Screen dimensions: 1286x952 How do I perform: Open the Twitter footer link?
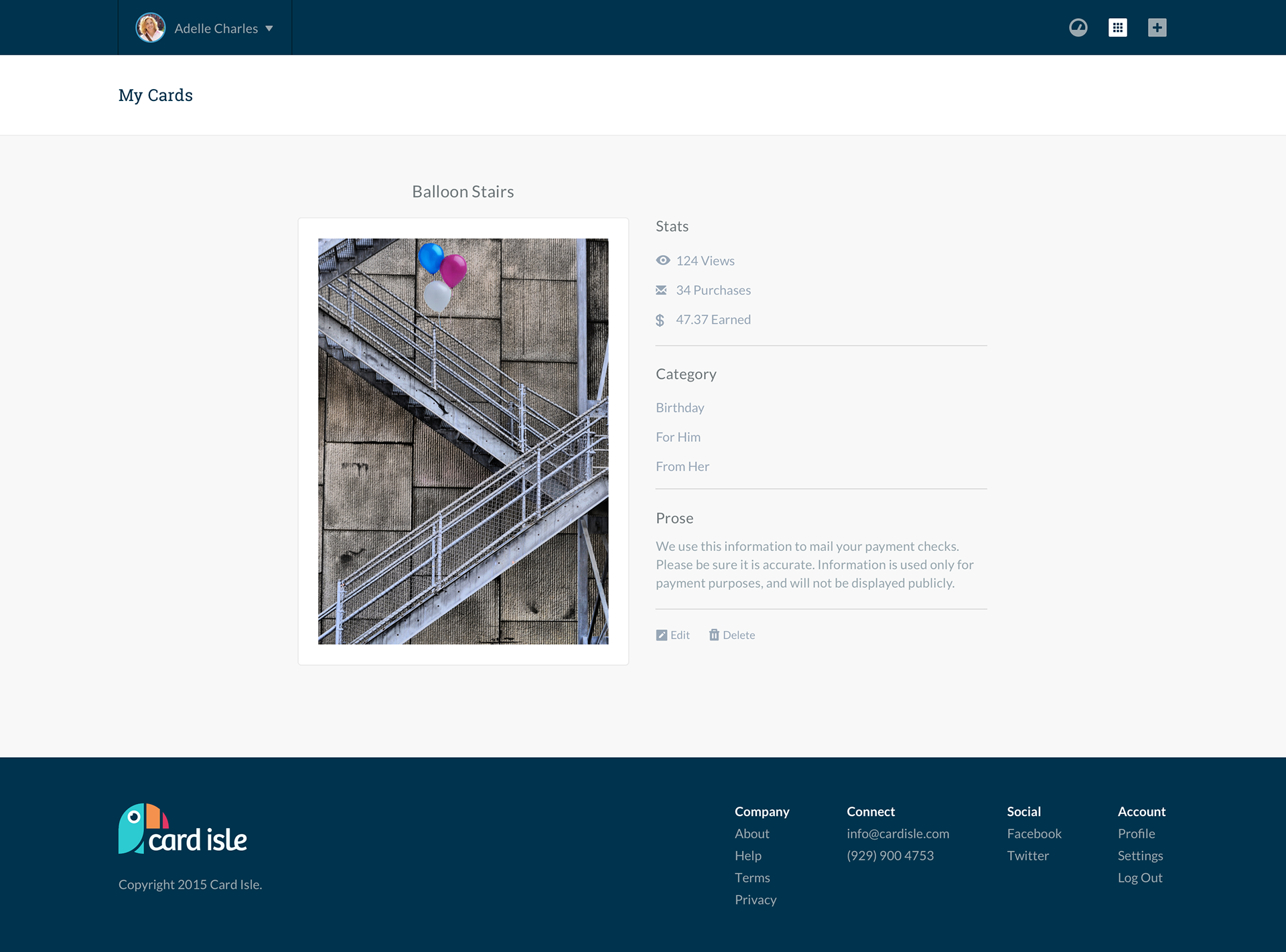(x=1027, y=856)
